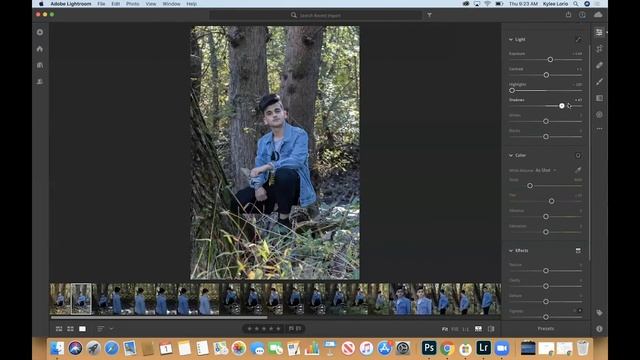Open the Photo menu
The image size is (640, 360).
point(133,4)
